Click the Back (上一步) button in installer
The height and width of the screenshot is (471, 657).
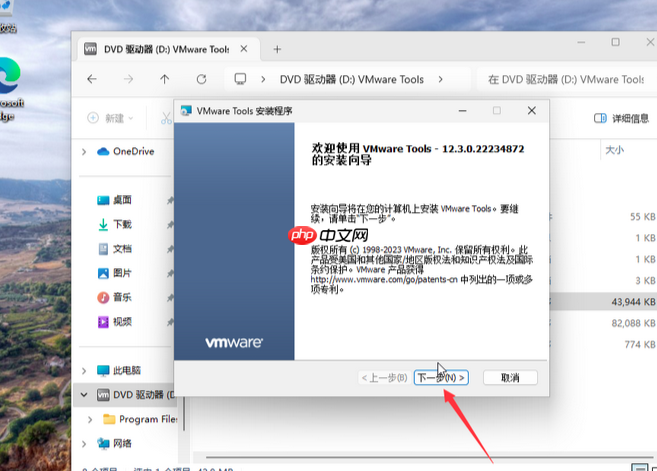pos(384,378)
